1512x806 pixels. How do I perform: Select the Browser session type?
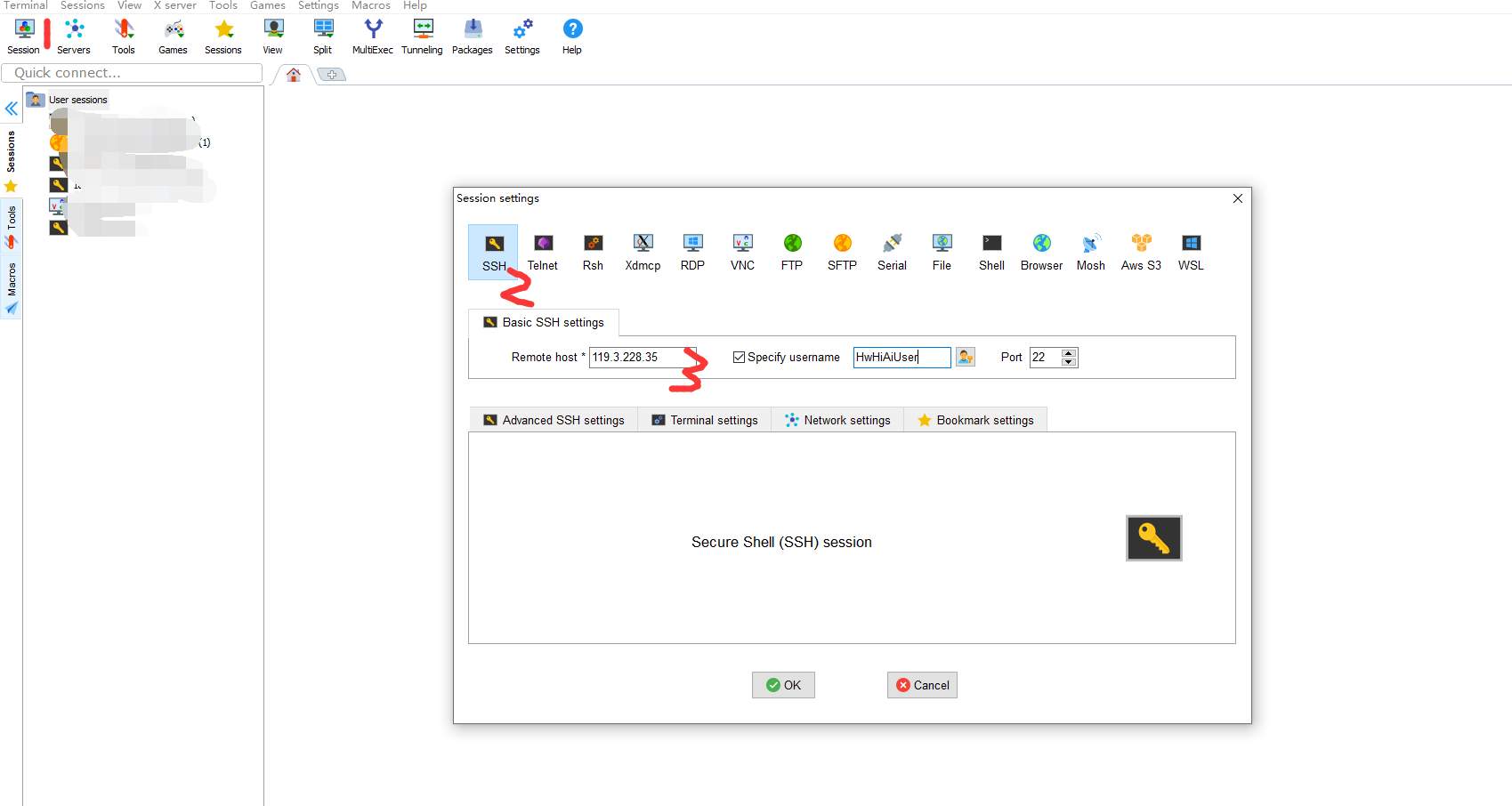1041,253
